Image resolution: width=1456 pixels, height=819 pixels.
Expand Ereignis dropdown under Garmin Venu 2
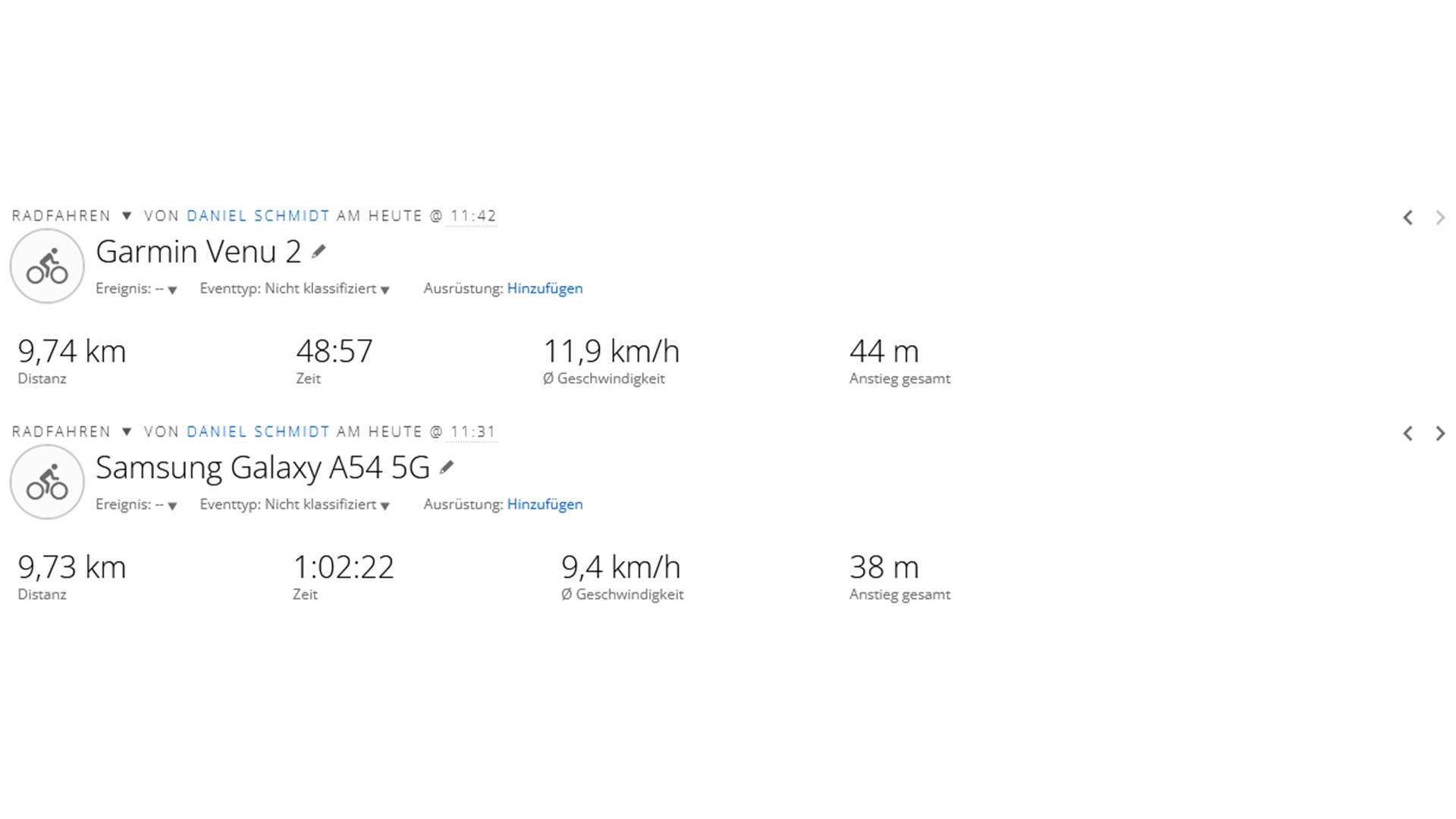[172, 290]
